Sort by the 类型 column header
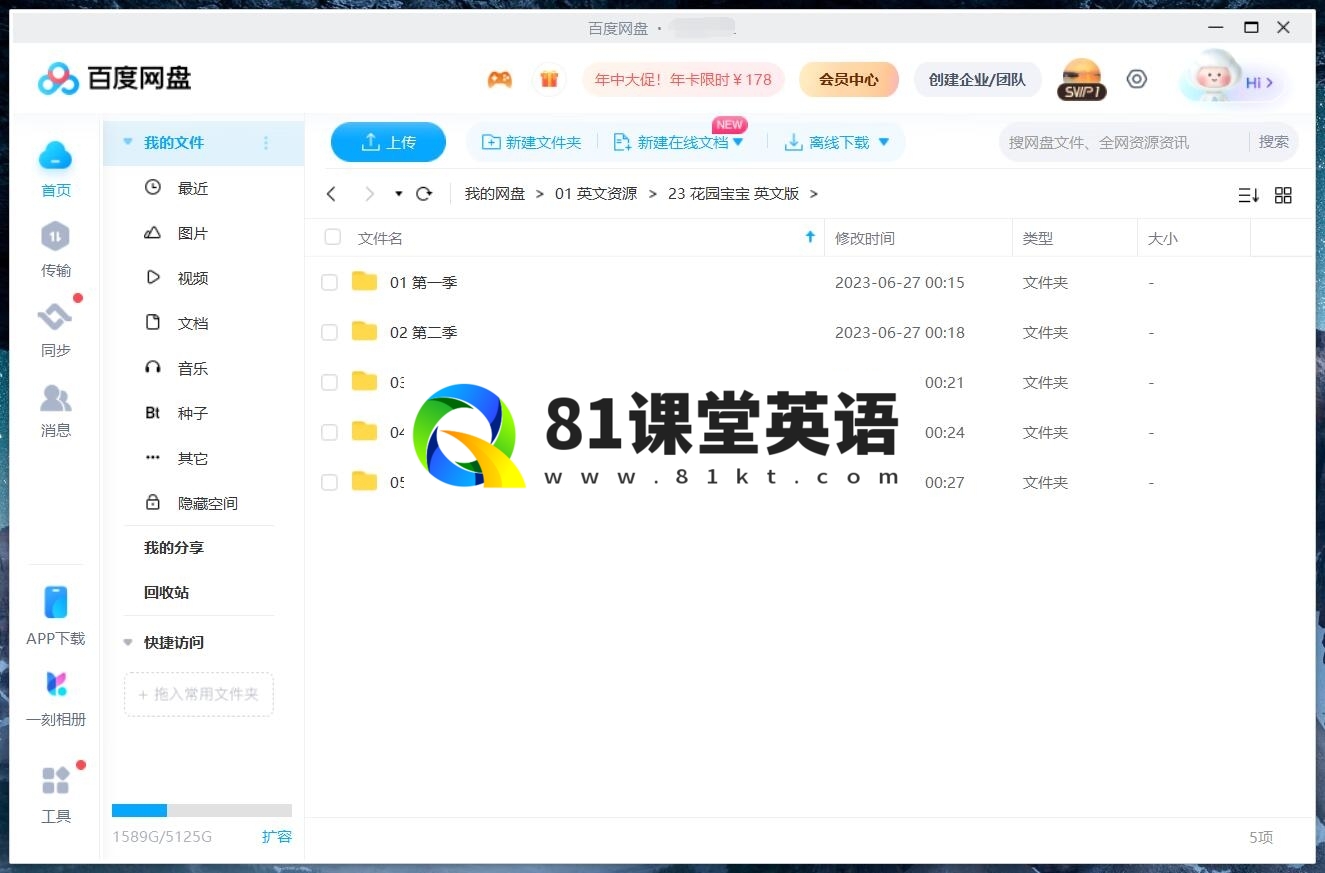This screenshot has height=873, width=1325. pyautogui.click(x=1038, y=238)
